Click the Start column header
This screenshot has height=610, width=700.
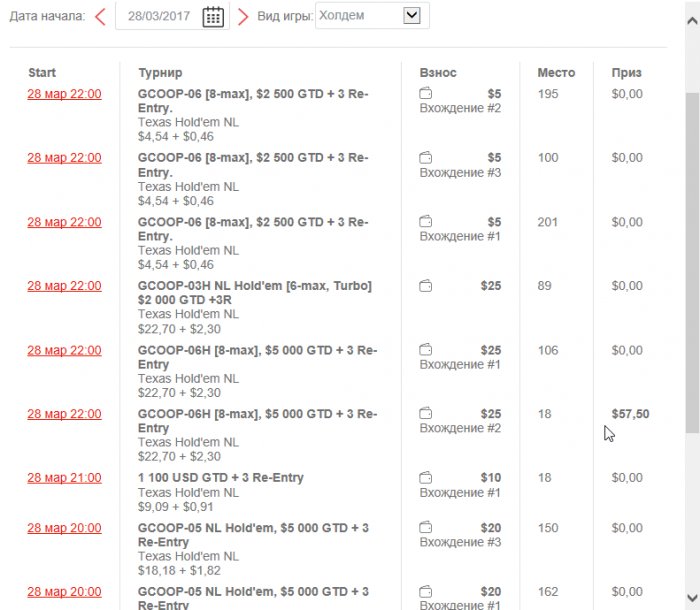click(42, 73)
